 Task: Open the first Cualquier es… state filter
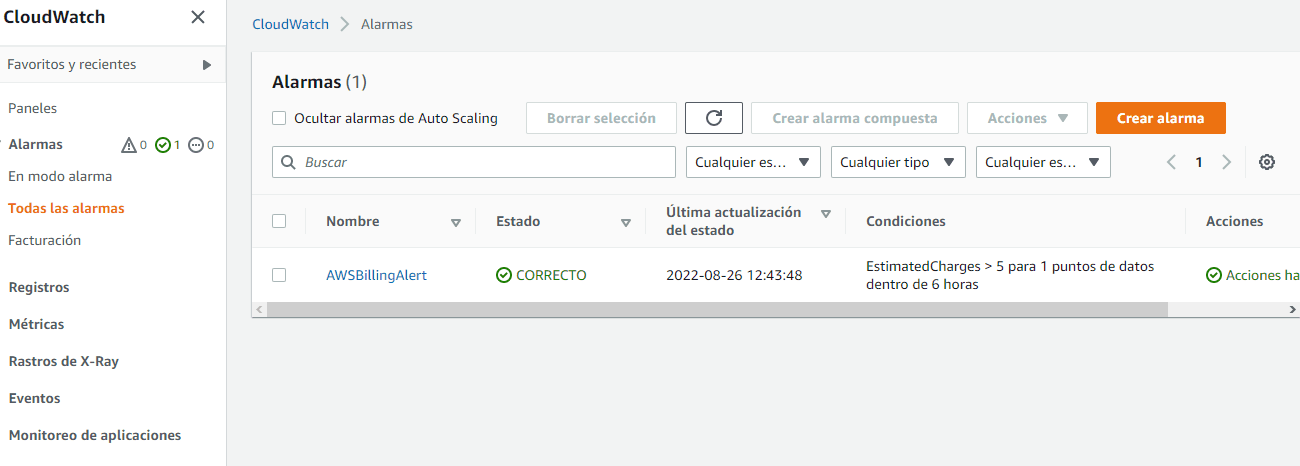pos(753,162)
